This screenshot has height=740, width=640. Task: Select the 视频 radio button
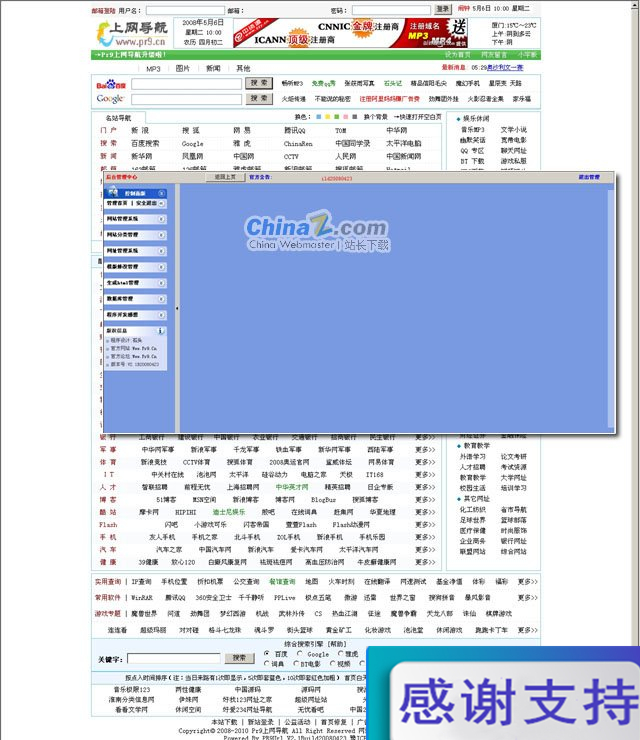pos(332,664)
